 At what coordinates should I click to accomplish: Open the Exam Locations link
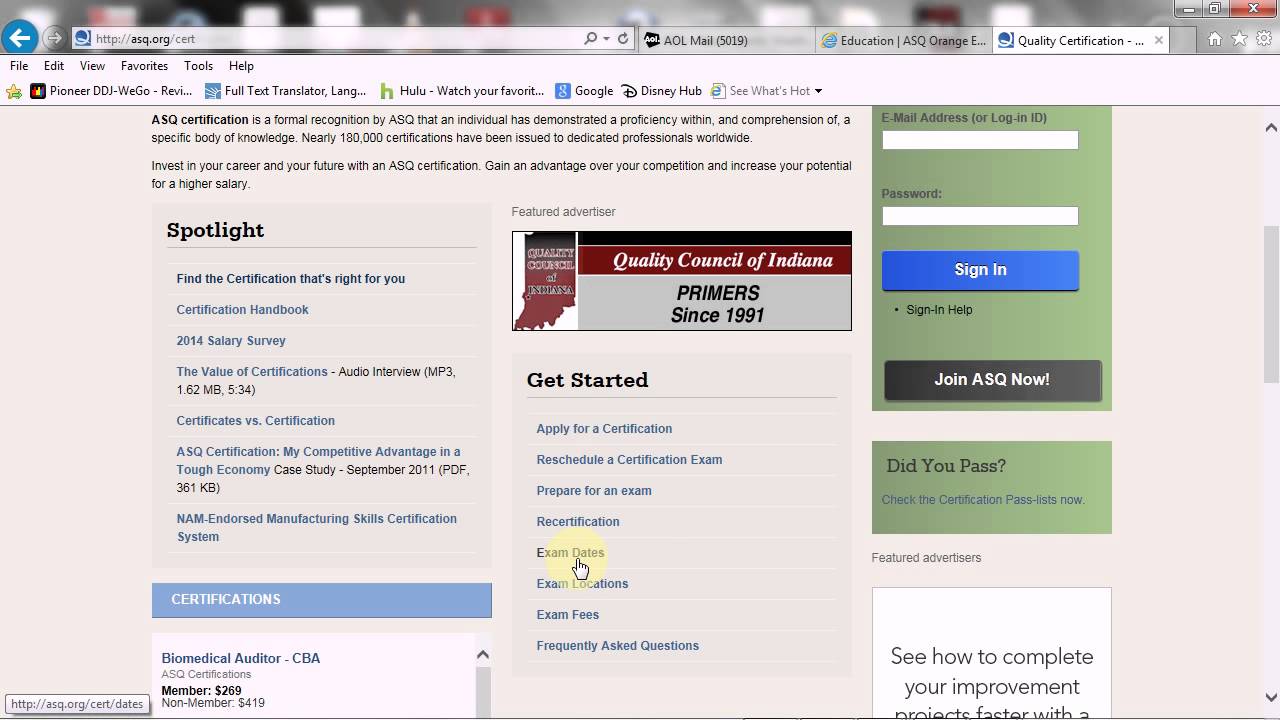pyautogui.click(x=582, y=584)
